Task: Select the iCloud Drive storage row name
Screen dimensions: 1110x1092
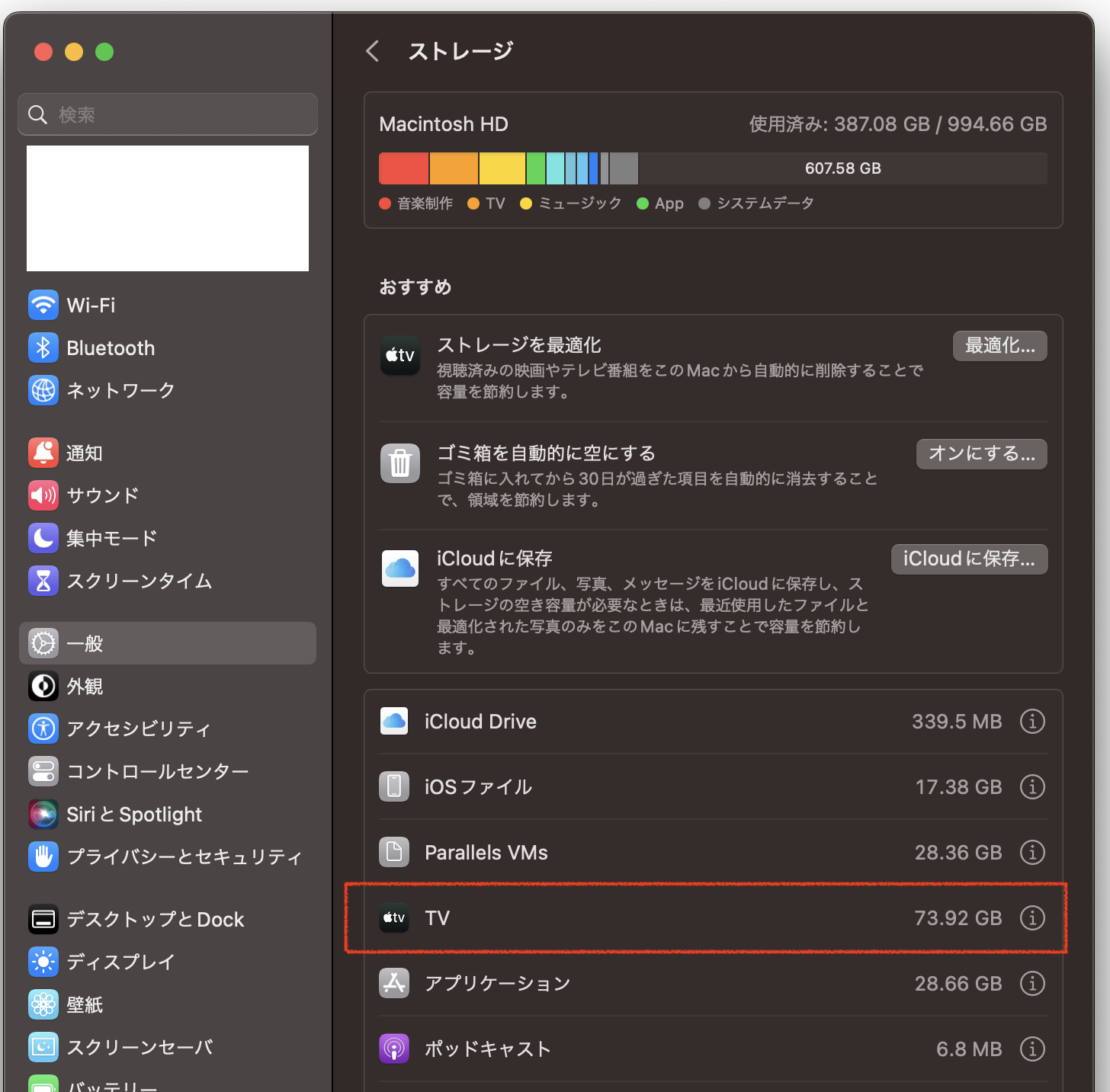Action: [480, 722]
